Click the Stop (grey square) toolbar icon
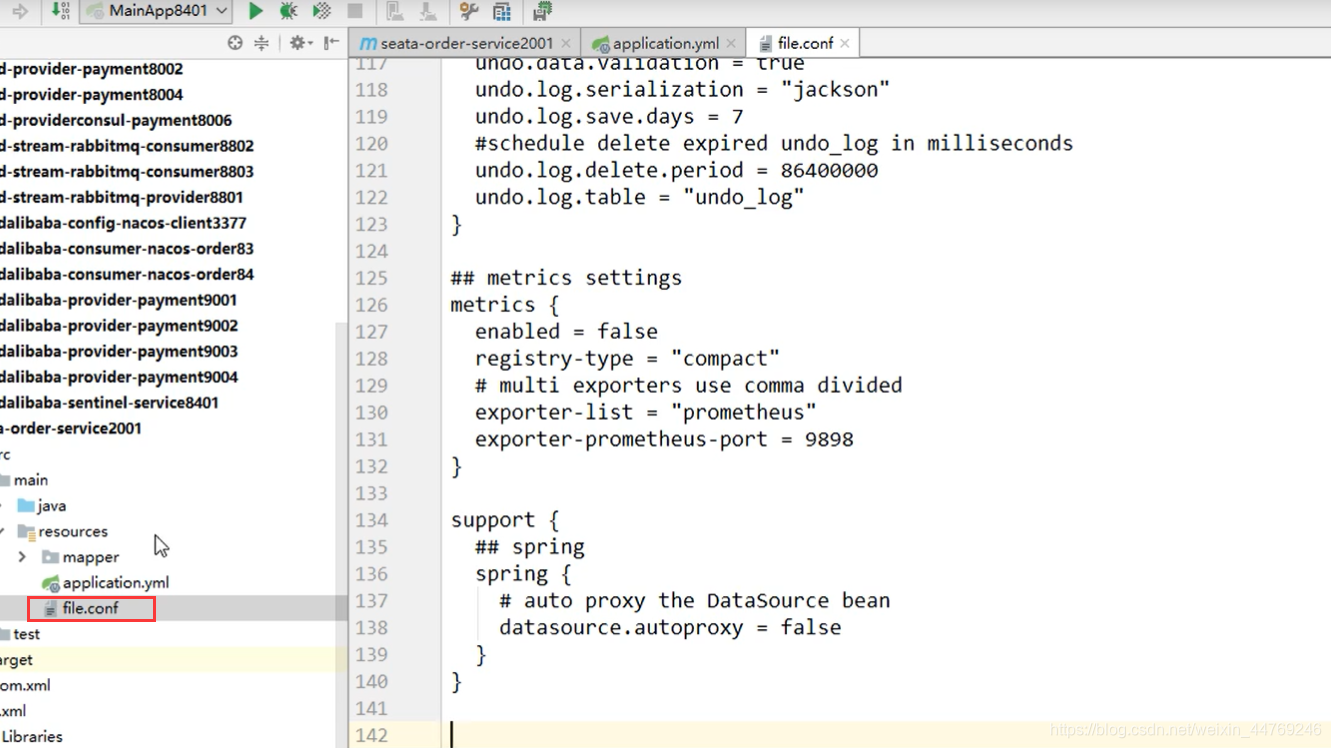Viewport: 1331px width, 748px height. point(354,11)
